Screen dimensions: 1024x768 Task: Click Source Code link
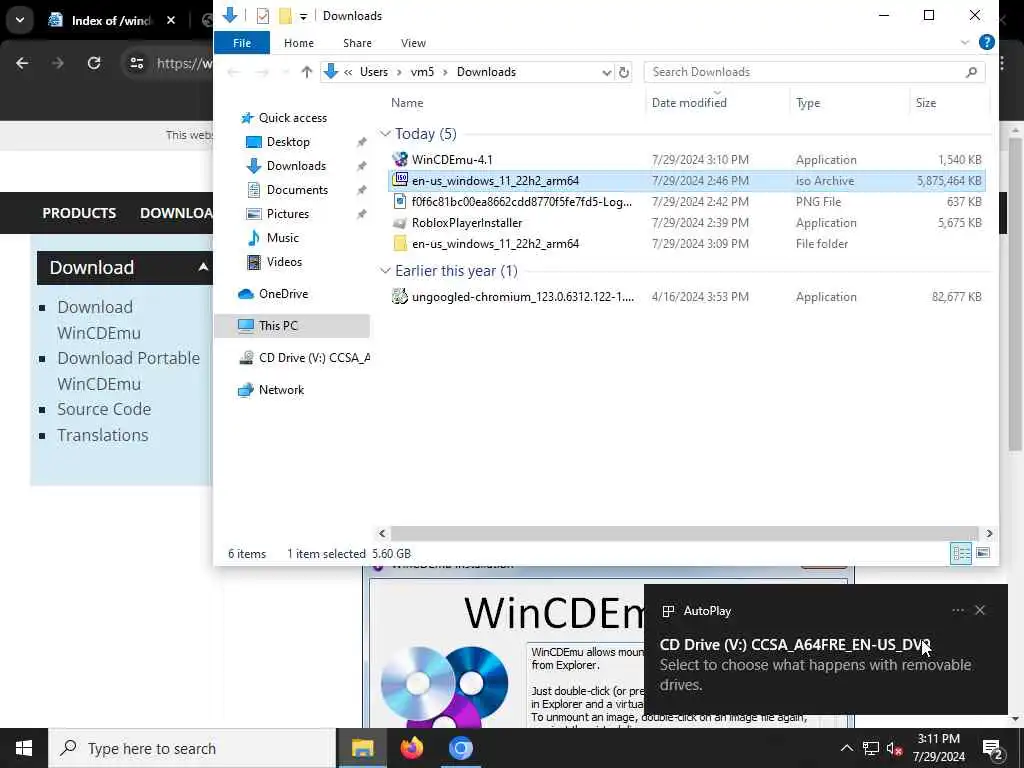(x=104, y=409)
